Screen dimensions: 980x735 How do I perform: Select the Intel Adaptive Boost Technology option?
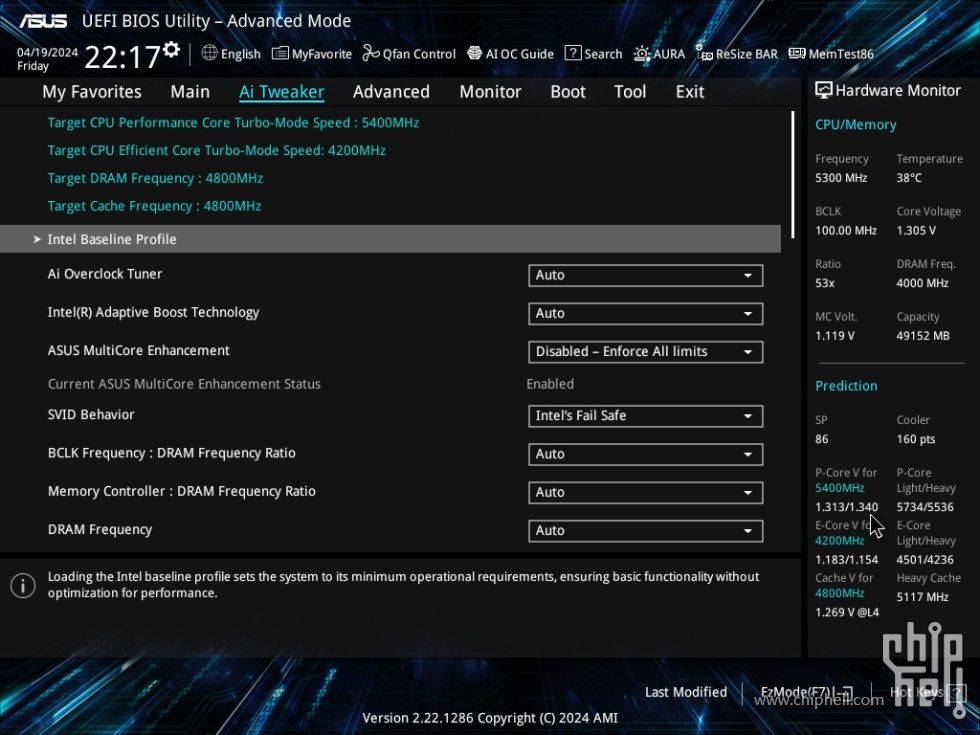(x=645, y=313)
